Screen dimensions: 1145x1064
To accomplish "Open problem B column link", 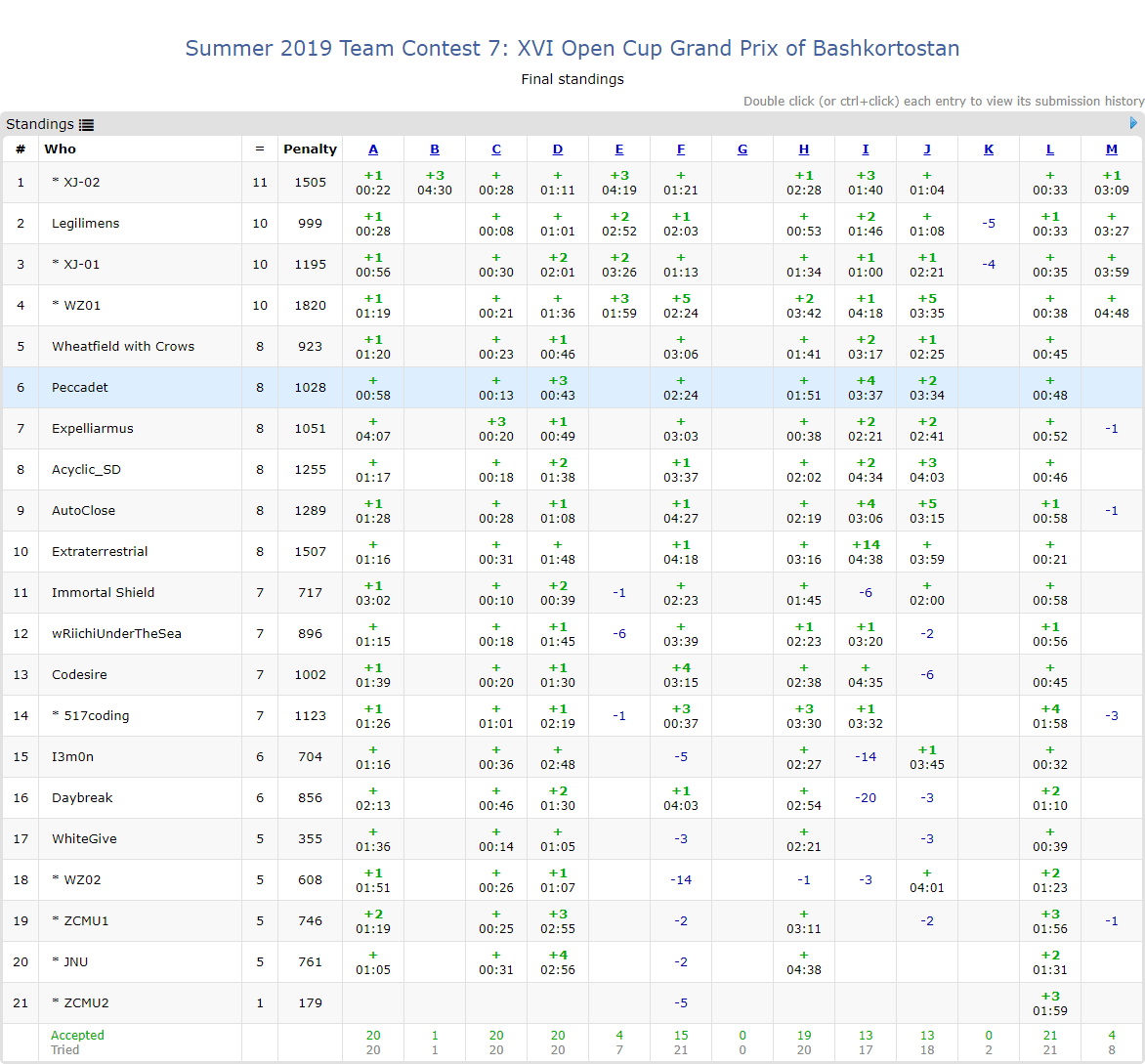I will click(435, 149).
